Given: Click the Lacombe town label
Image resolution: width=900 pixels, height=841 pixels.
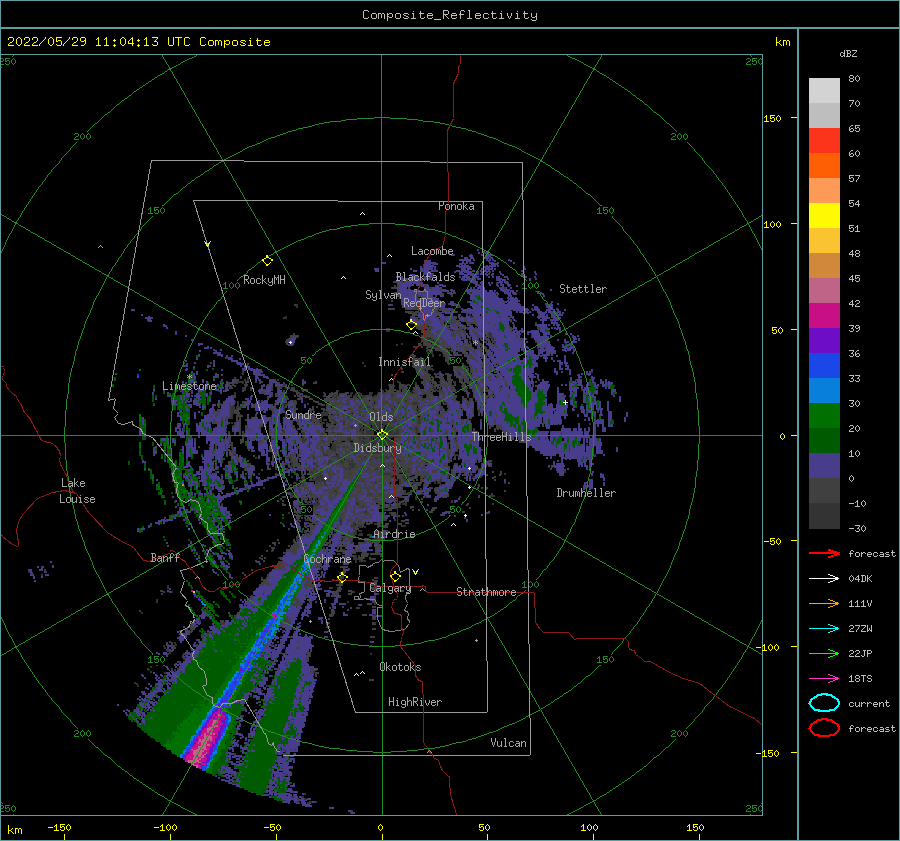Looking at the screenshot, I should click(x=432, y=251).
